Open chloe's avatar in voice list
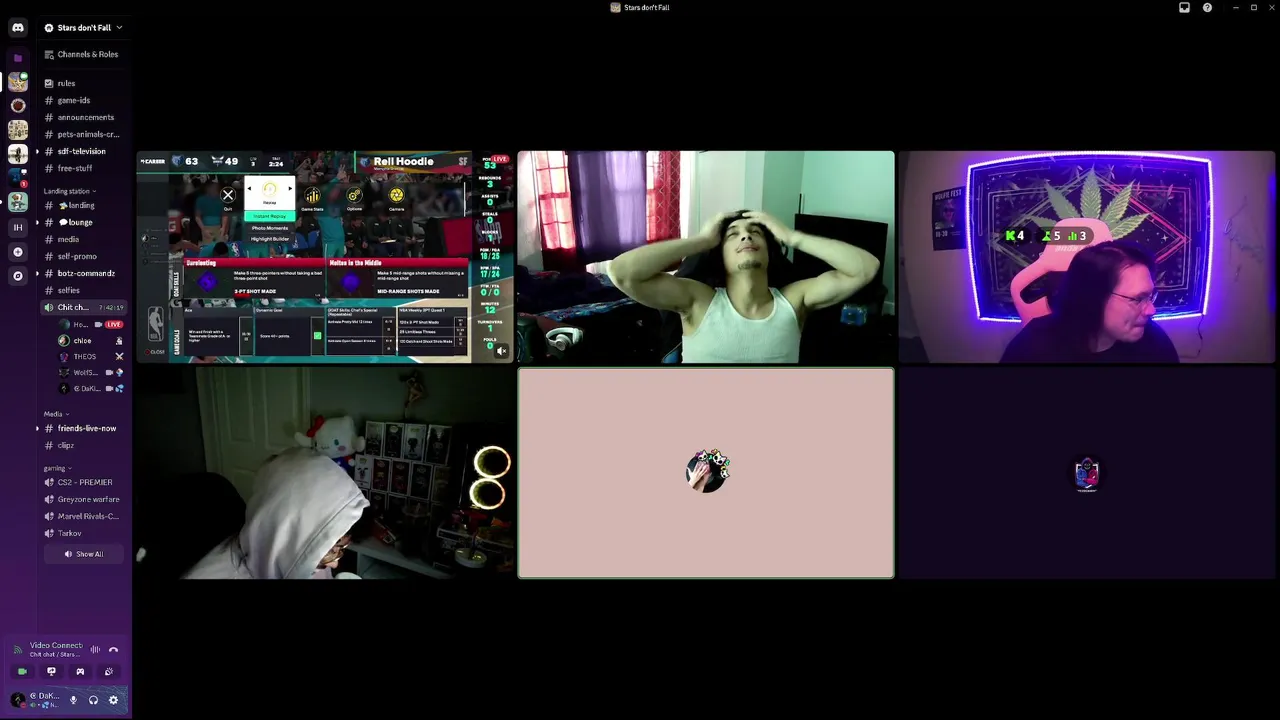The height and width of the screenshot is (720, 1280). [x=64, y=341]
